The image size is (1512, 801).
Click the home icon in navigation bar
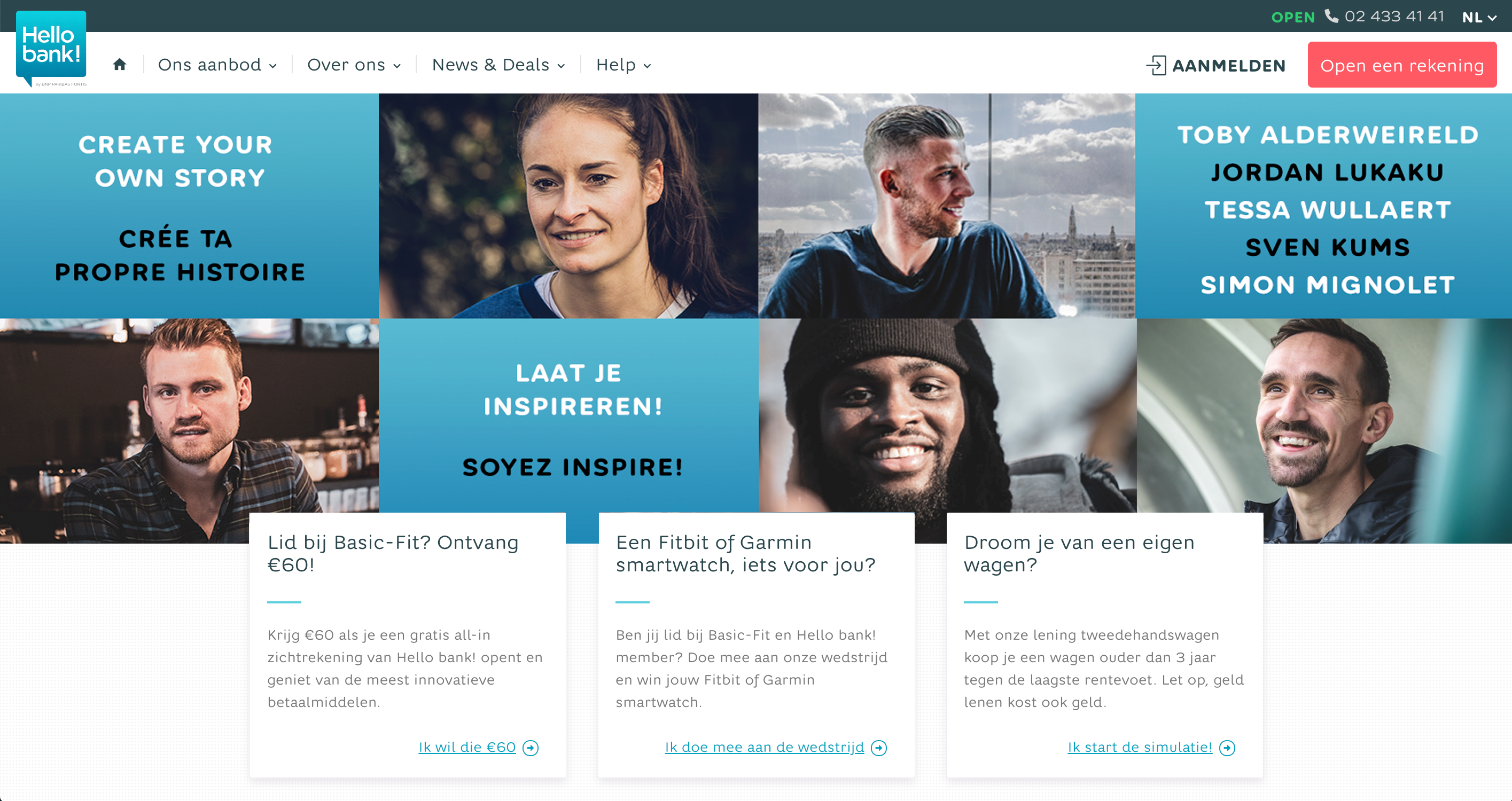click(120, 65)
